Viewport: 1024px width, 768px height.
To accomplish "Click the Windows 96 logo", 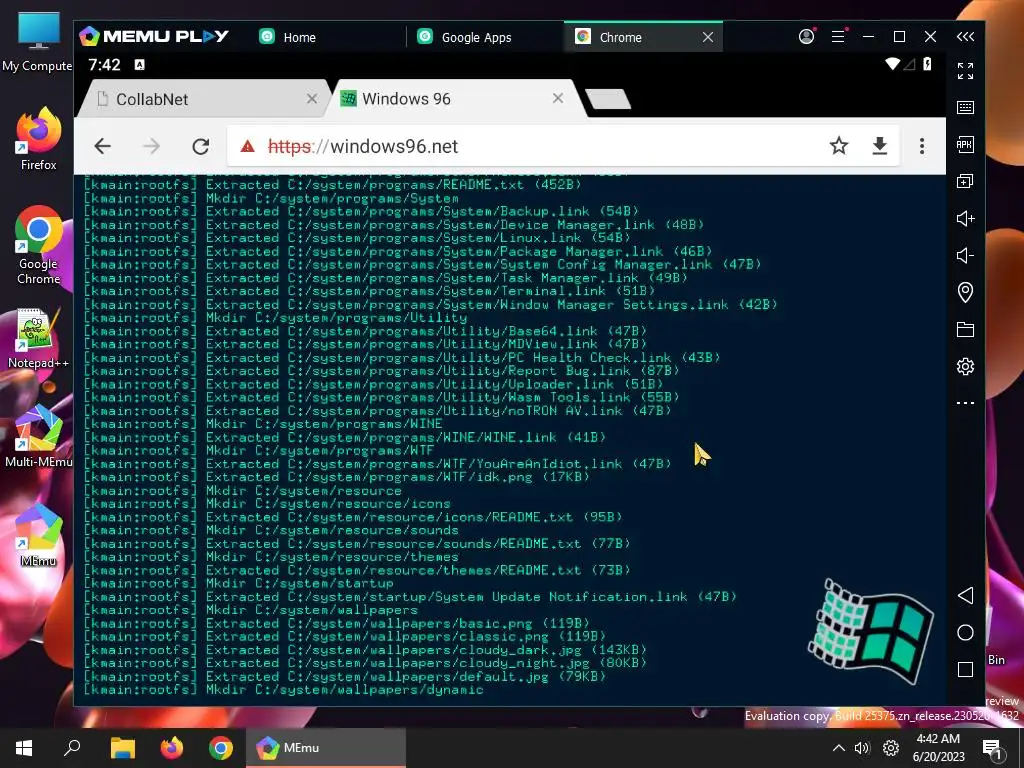I will pyautogui.click(x=871, y=631).
